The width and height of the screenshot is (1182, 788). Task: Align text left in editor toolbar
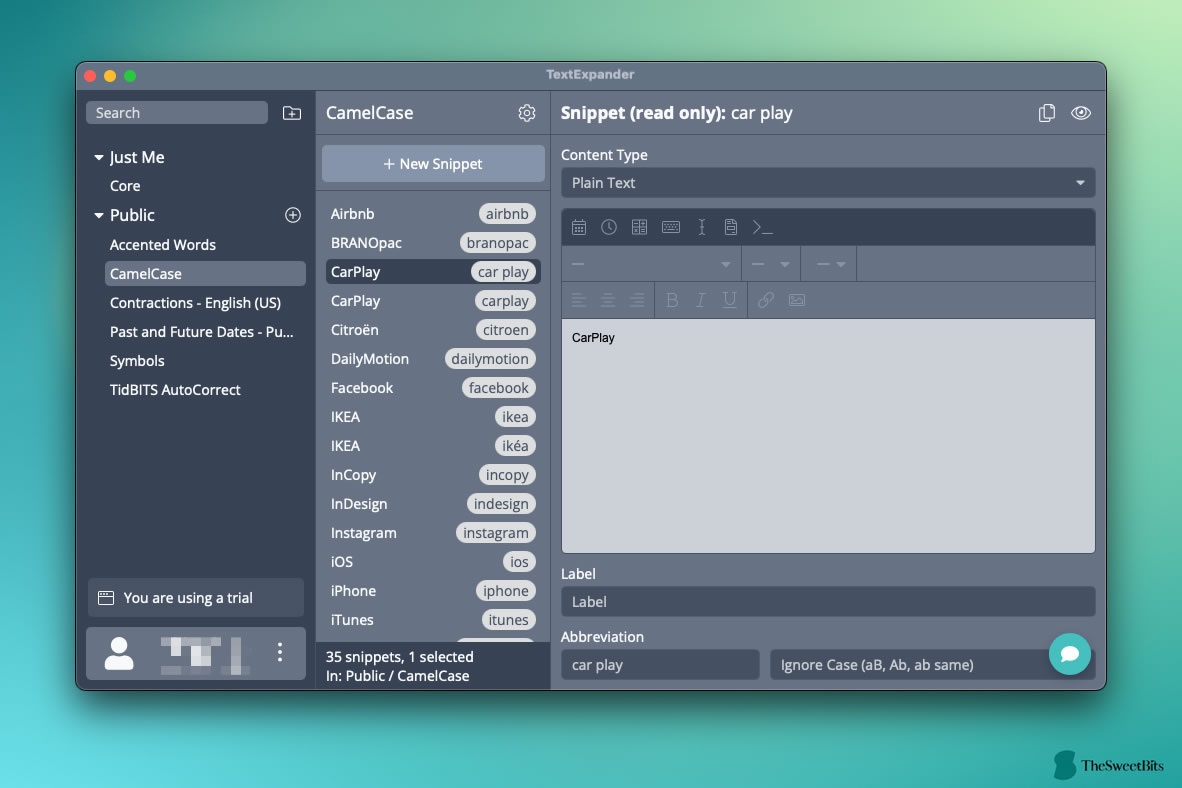click(x=579, y=300)
